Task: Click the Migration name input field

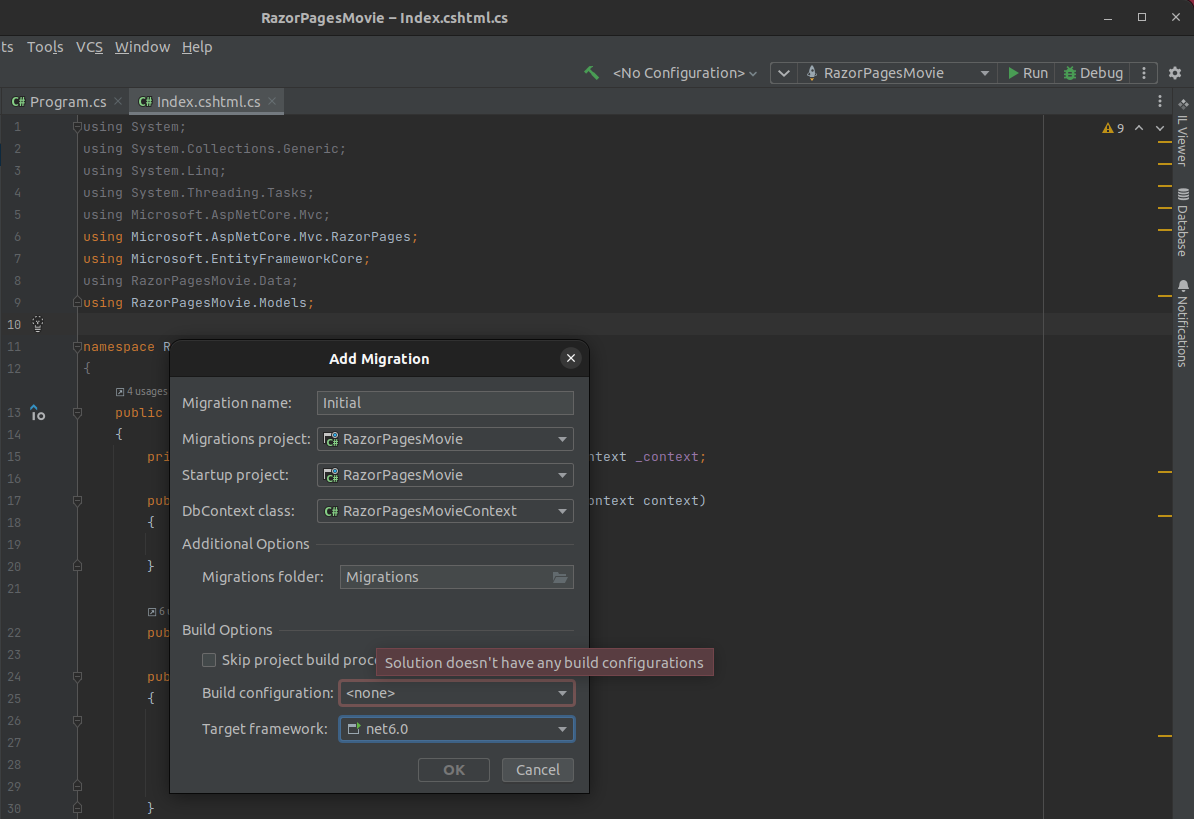Action: (x=445, y=402)
